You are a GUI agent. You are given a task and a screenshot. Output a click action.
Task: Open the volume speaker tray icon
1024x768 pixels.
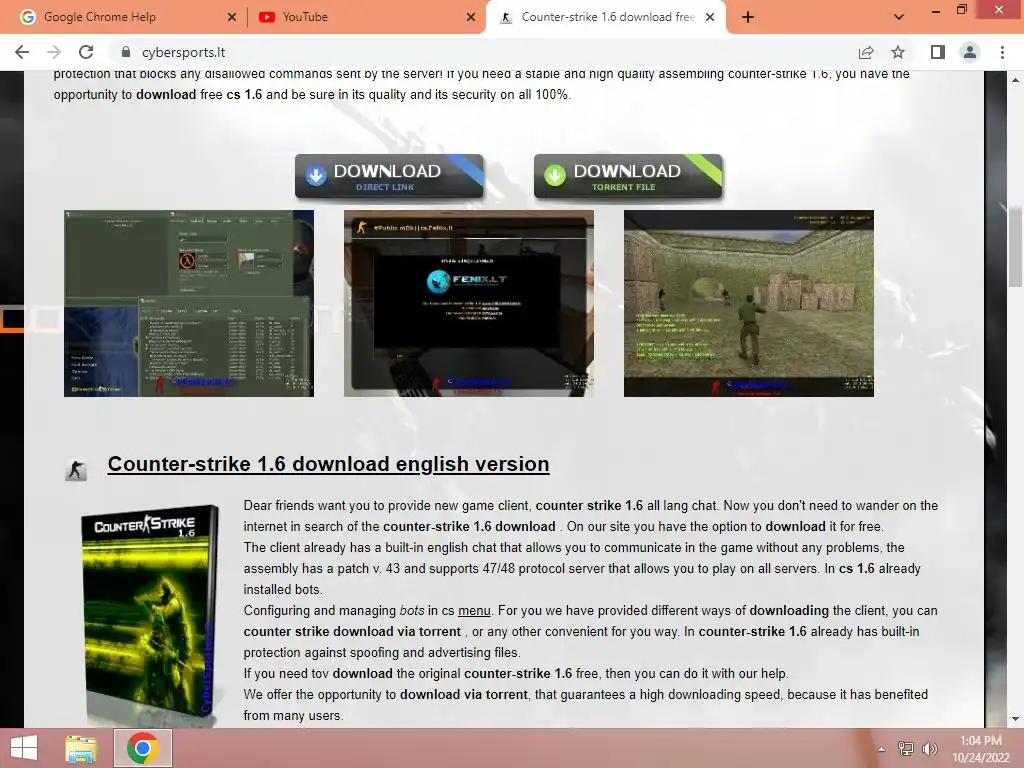coord(929,748)
